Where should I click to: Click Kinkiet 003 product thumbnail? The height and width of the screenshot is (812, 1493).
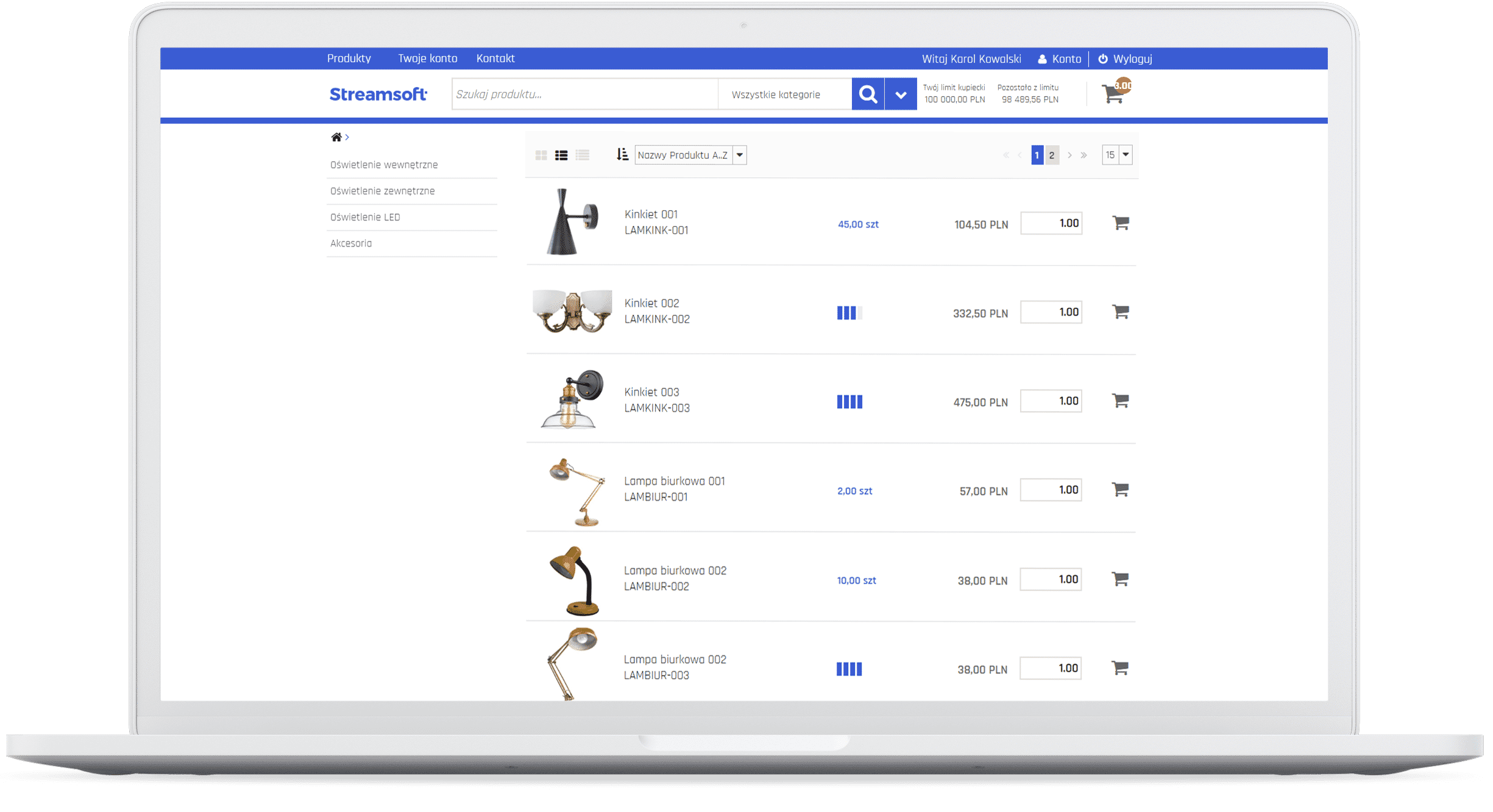572,399
